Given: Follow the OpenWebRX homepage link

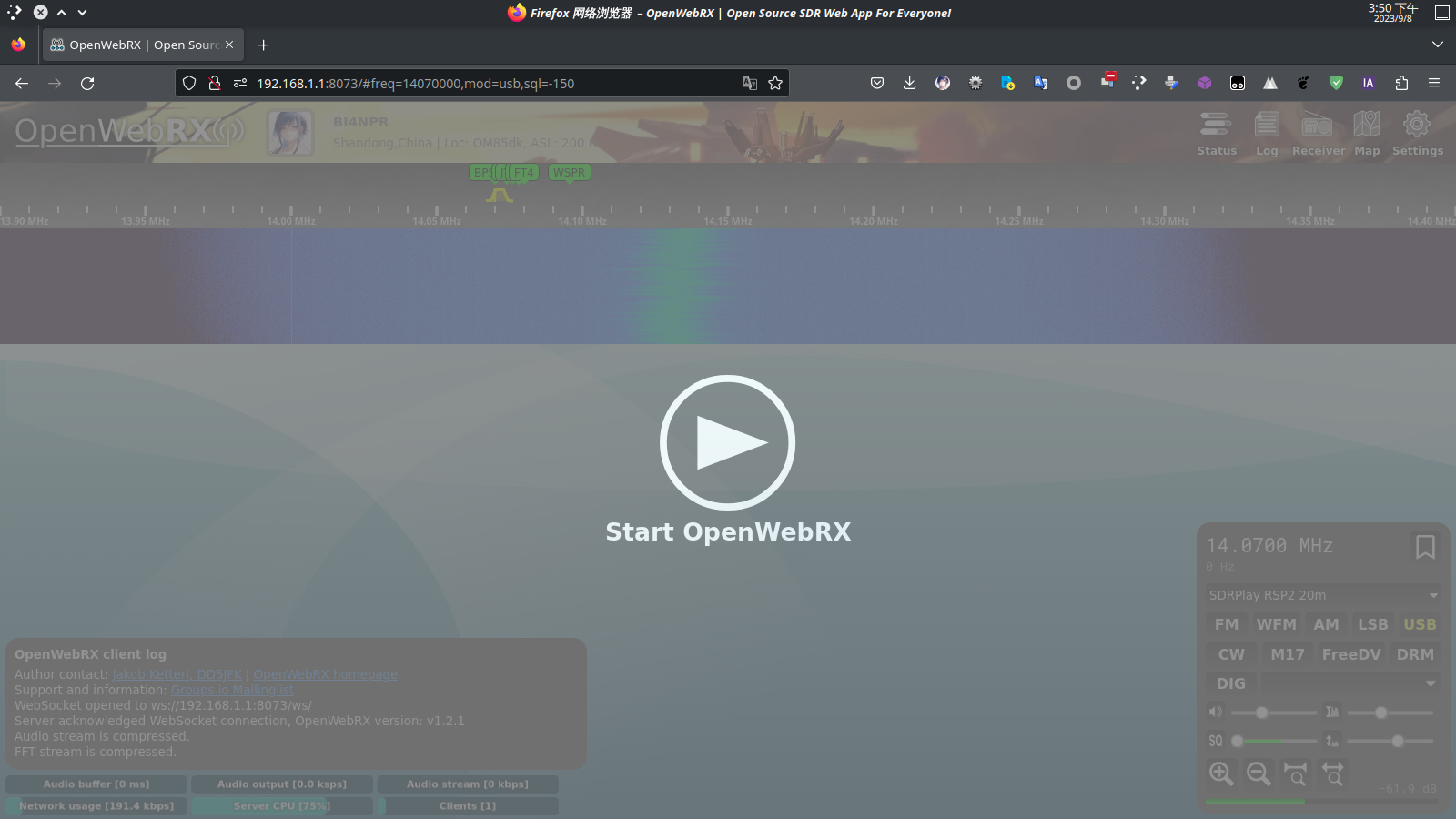Looking at the screenshot, I should coord(325,674).
